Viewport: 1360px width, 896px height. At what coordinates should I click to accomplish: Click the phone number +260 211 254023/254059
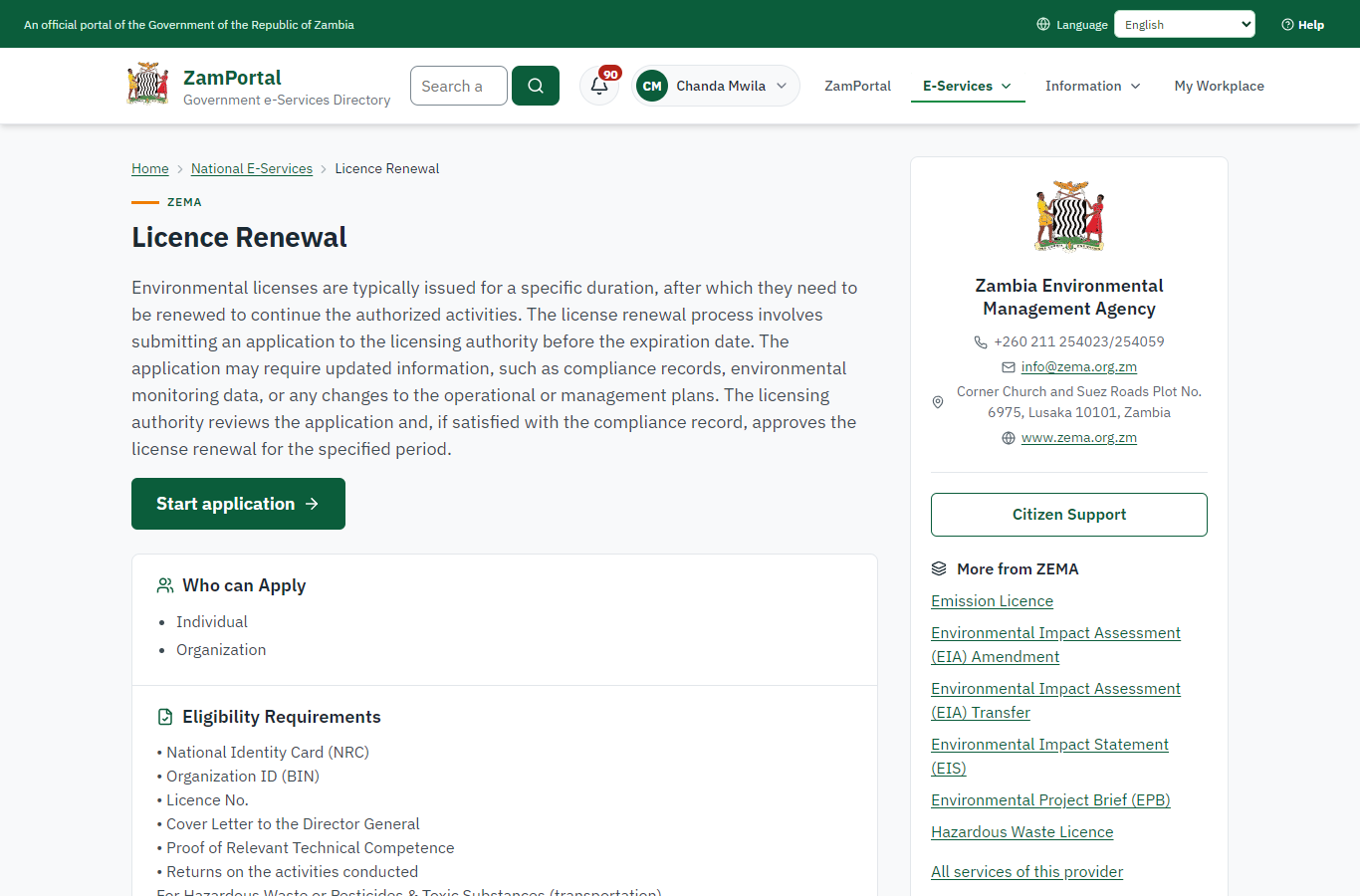click(x=1079, y=341)
